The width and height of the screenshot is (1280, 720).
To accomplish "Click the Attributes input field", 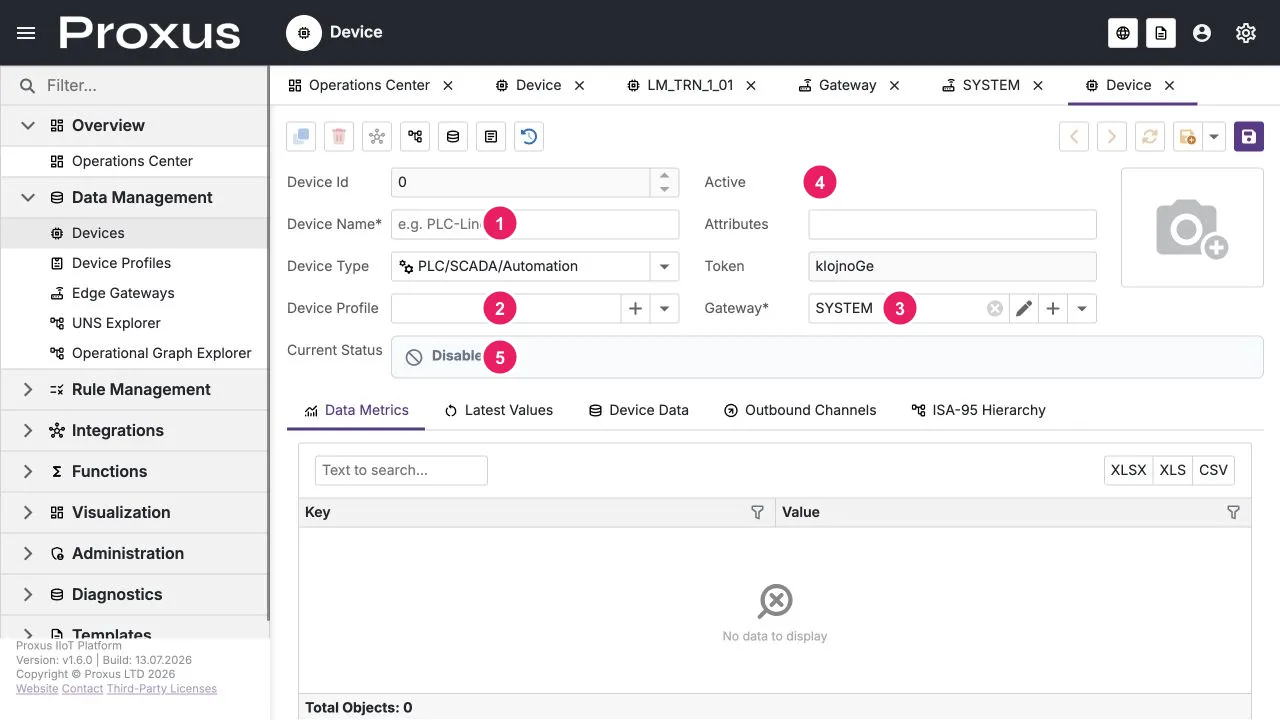I will pos(952,224).
